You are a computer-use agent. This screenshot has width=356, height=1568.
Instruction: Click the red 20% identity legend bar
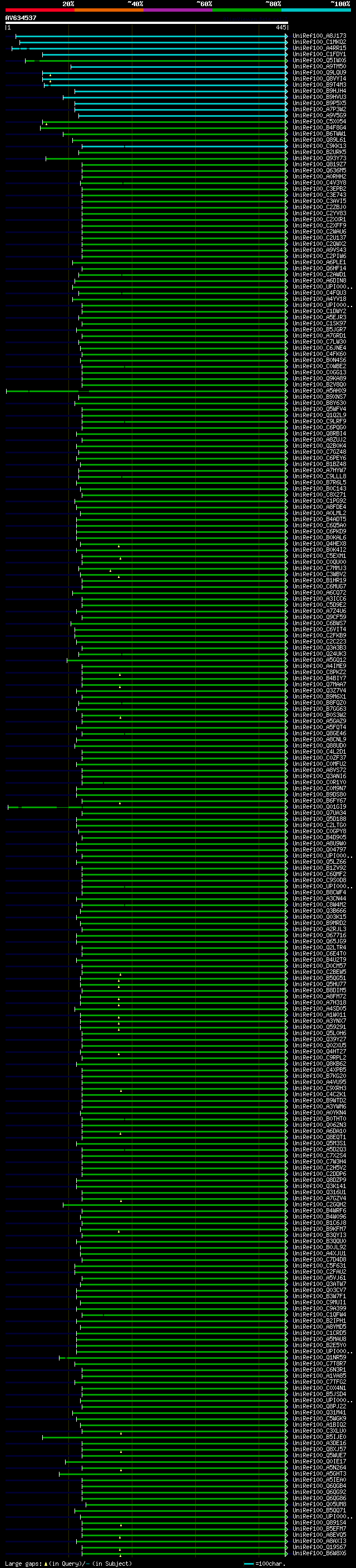[x=39, y=10]
